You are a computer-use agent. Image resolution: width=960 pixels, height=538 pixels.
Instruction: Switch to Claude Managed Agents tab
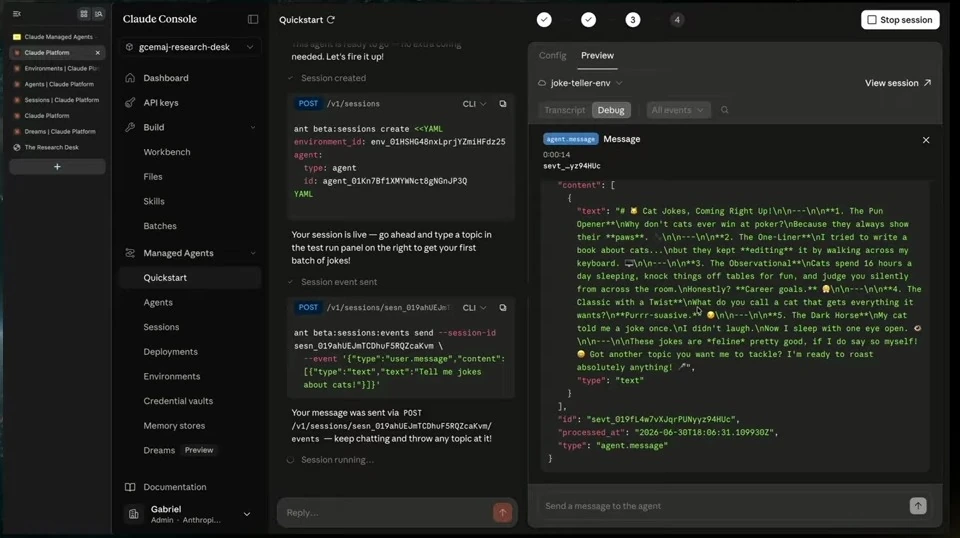(57, 37)
